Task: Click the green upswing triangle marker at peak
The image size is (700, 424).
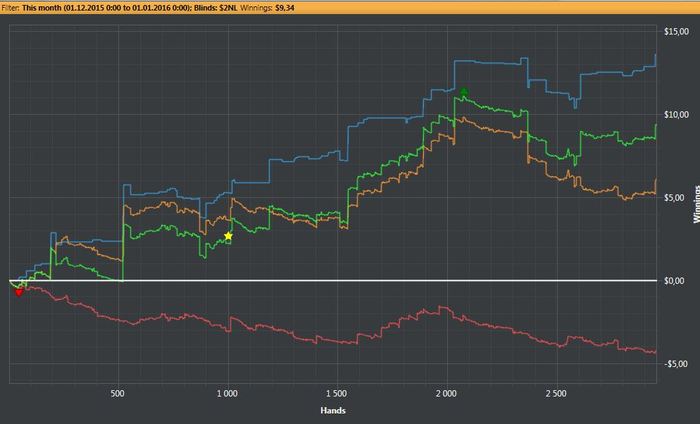Action: [x=464, y=92]
